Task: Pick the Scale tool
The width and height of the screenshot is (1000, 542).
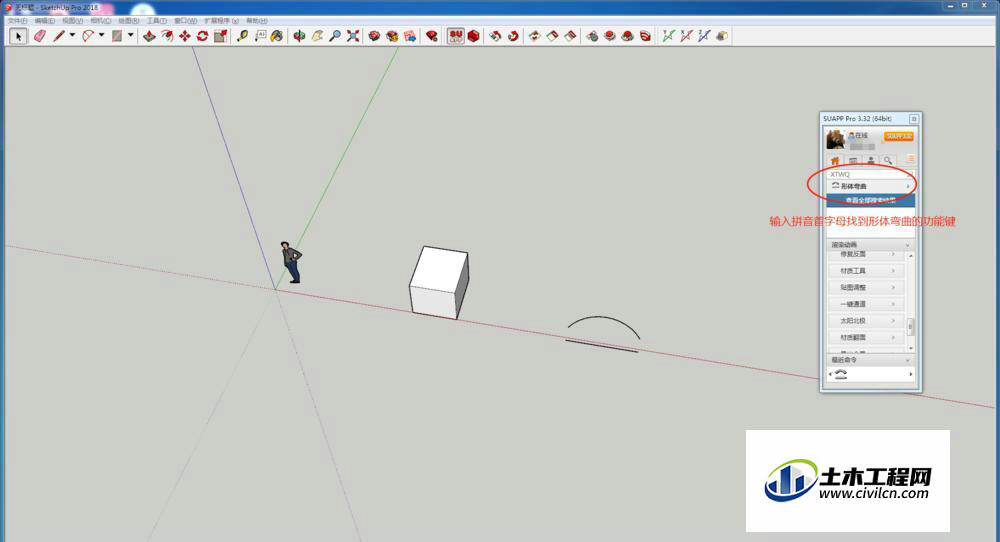Action: [x=221, y=36]
